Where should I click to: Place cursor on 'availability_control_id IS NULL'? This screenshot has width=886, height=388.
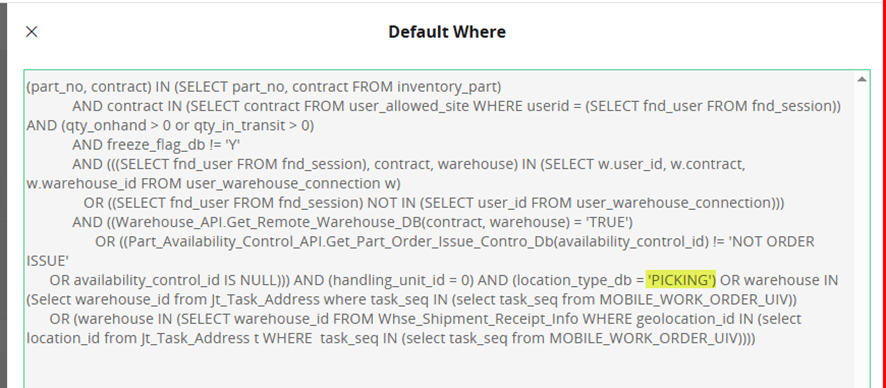pos(171,280)
